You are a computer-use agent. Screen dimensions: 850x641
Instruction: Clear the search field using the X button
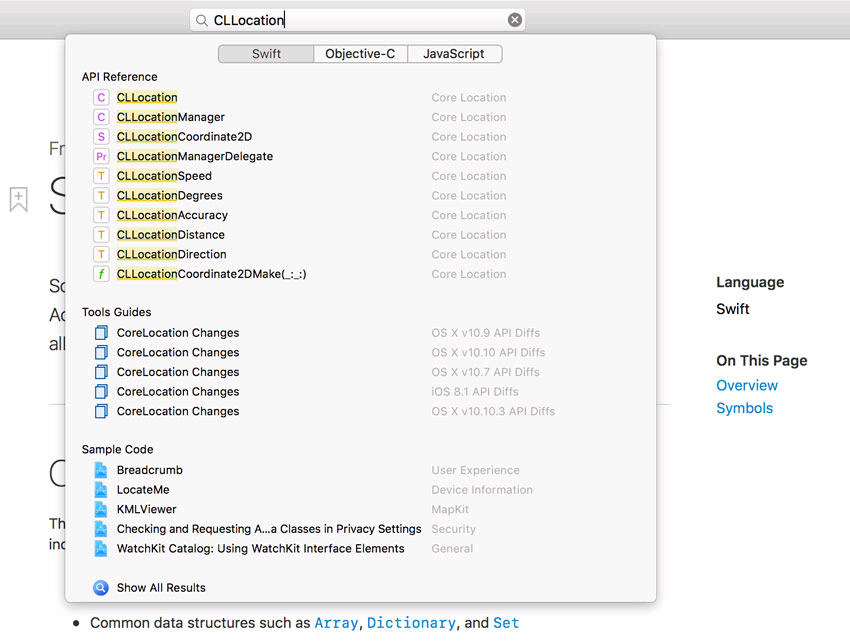tap(516, 19)
